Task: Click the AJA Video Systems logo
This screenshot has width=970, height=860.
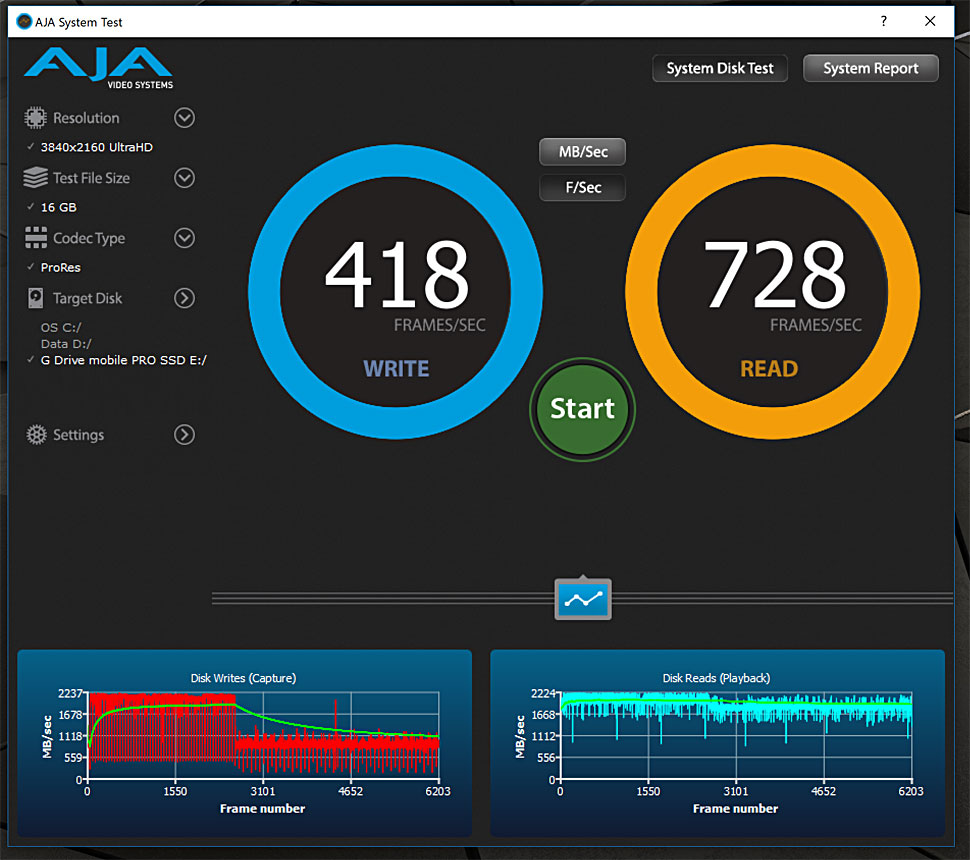Action: point(98,67)
